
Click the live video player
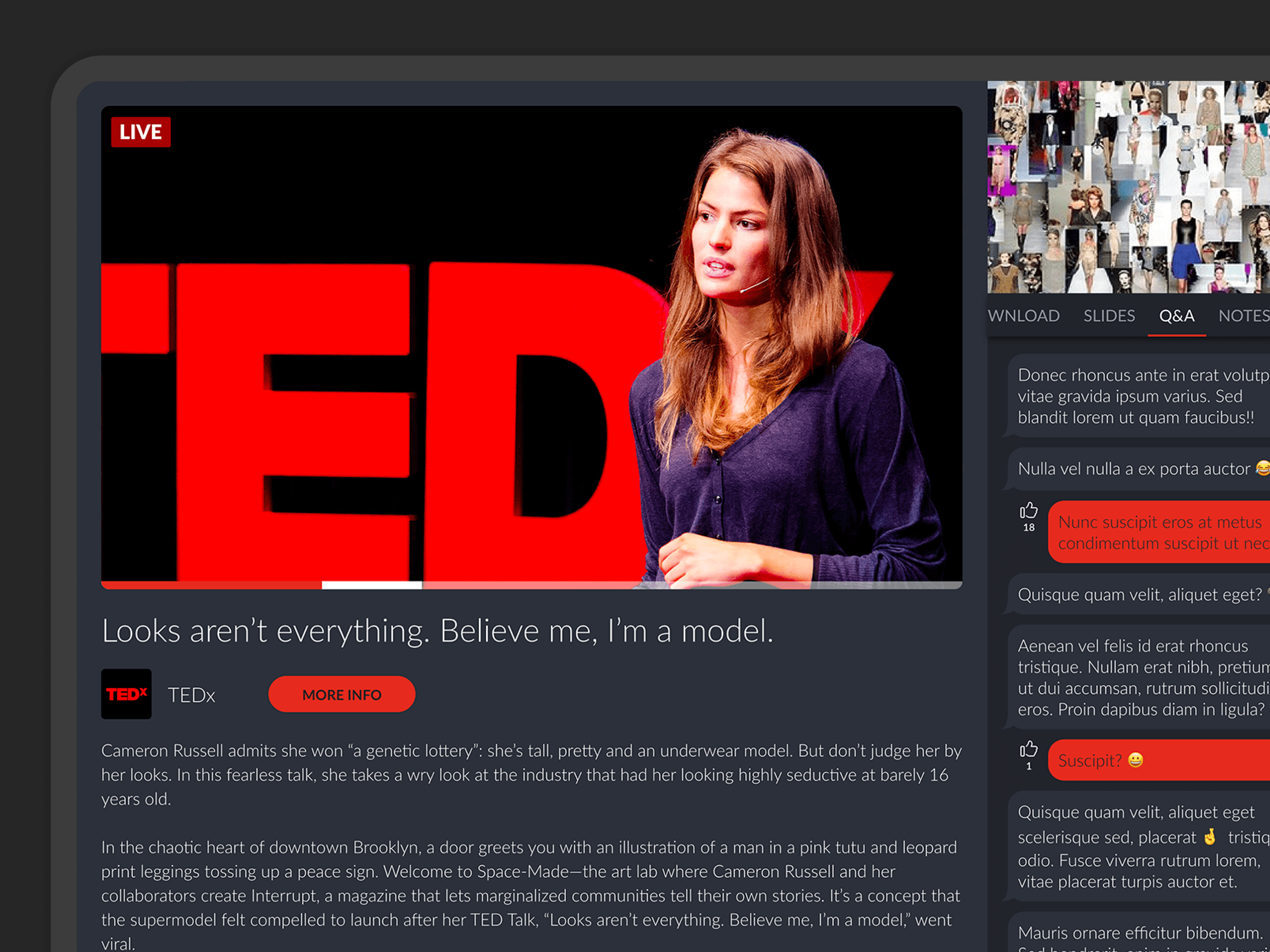tap(532, 347)
